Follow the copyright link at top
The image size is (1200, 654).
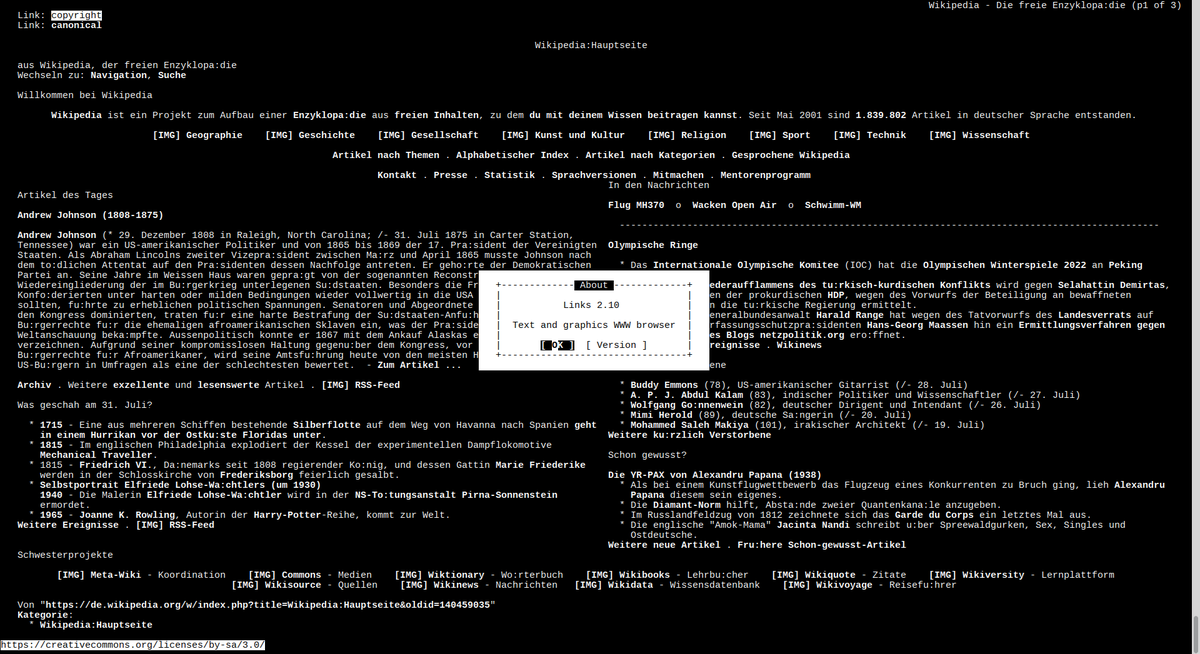point(76,15)
